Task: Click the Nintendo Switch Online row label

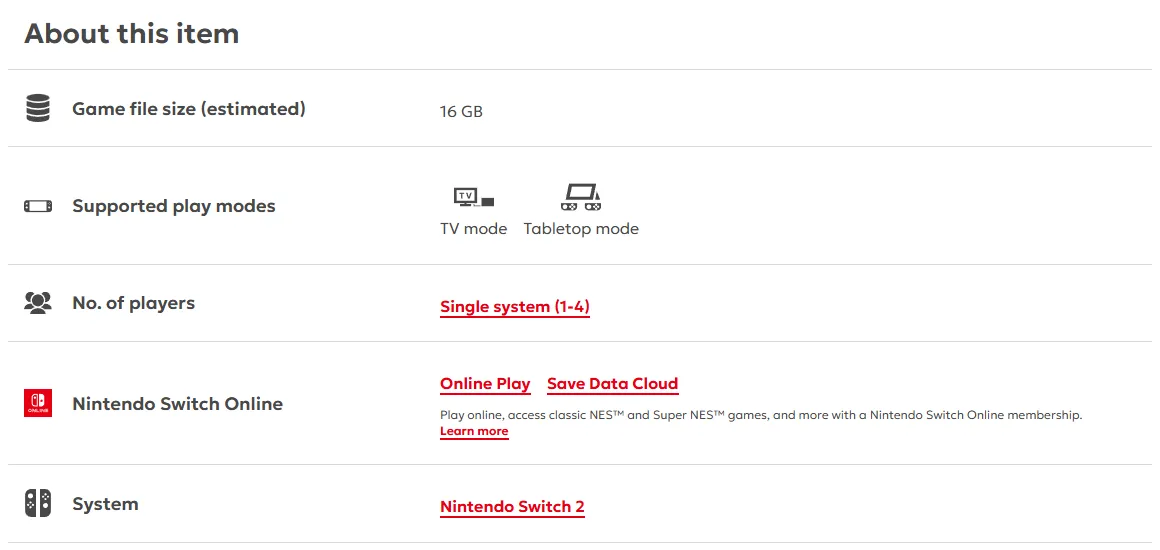Action: tap(178, 403)
